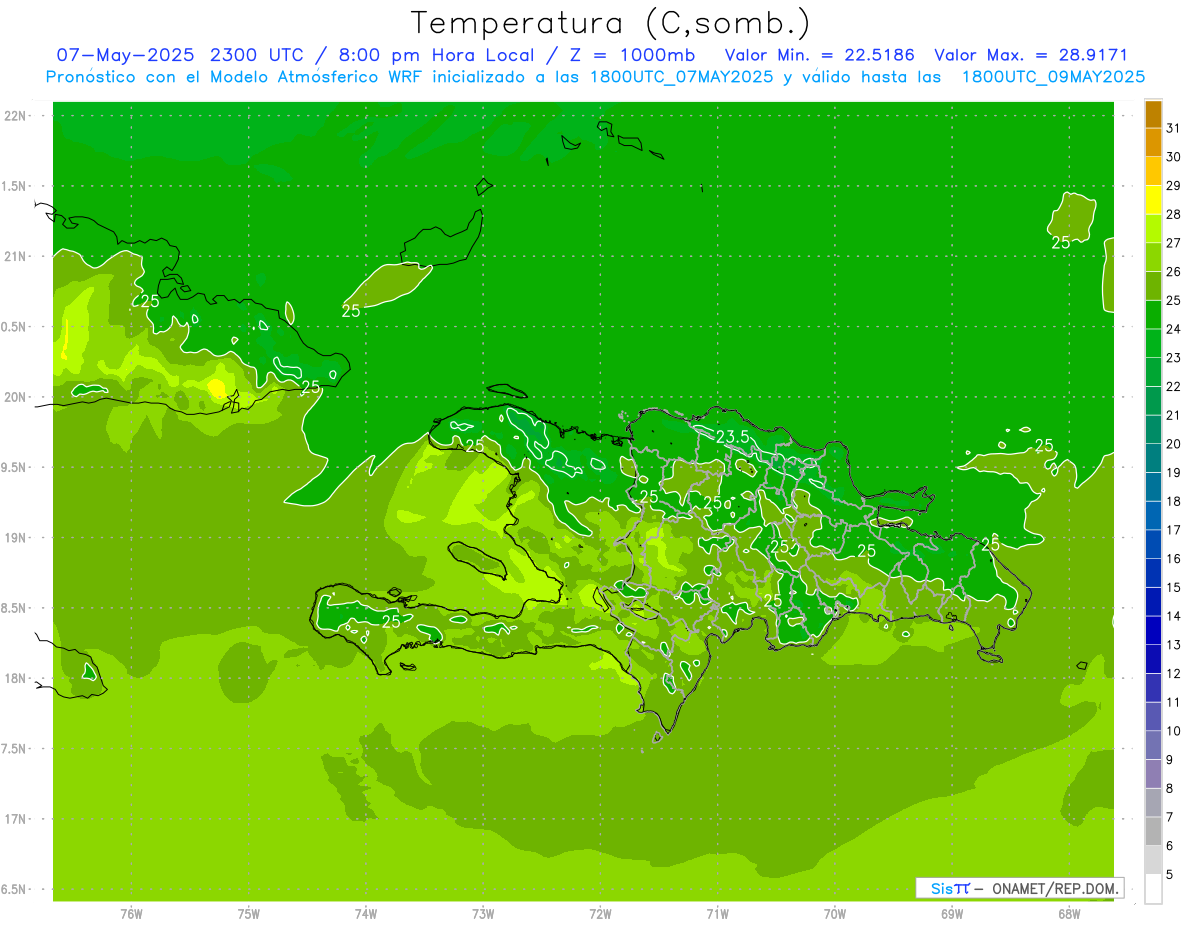Click the legend swatch between 19 and 20
1200x927 pixels.
[x=1153, y=459]
